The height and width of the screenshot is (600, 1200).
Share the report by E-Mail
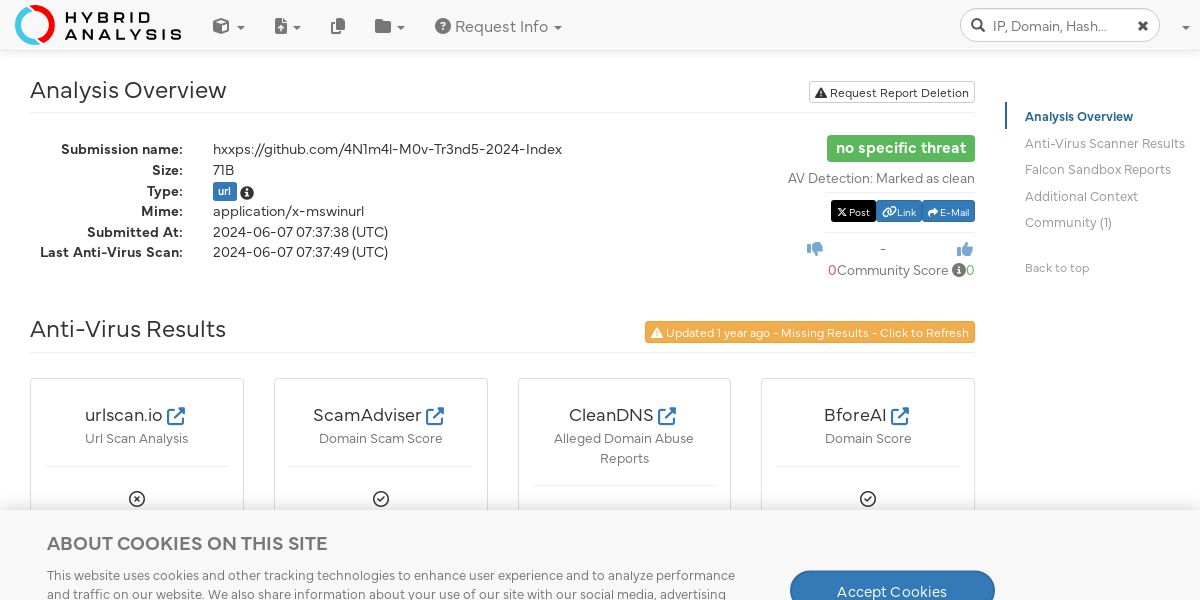coord(948,212)
